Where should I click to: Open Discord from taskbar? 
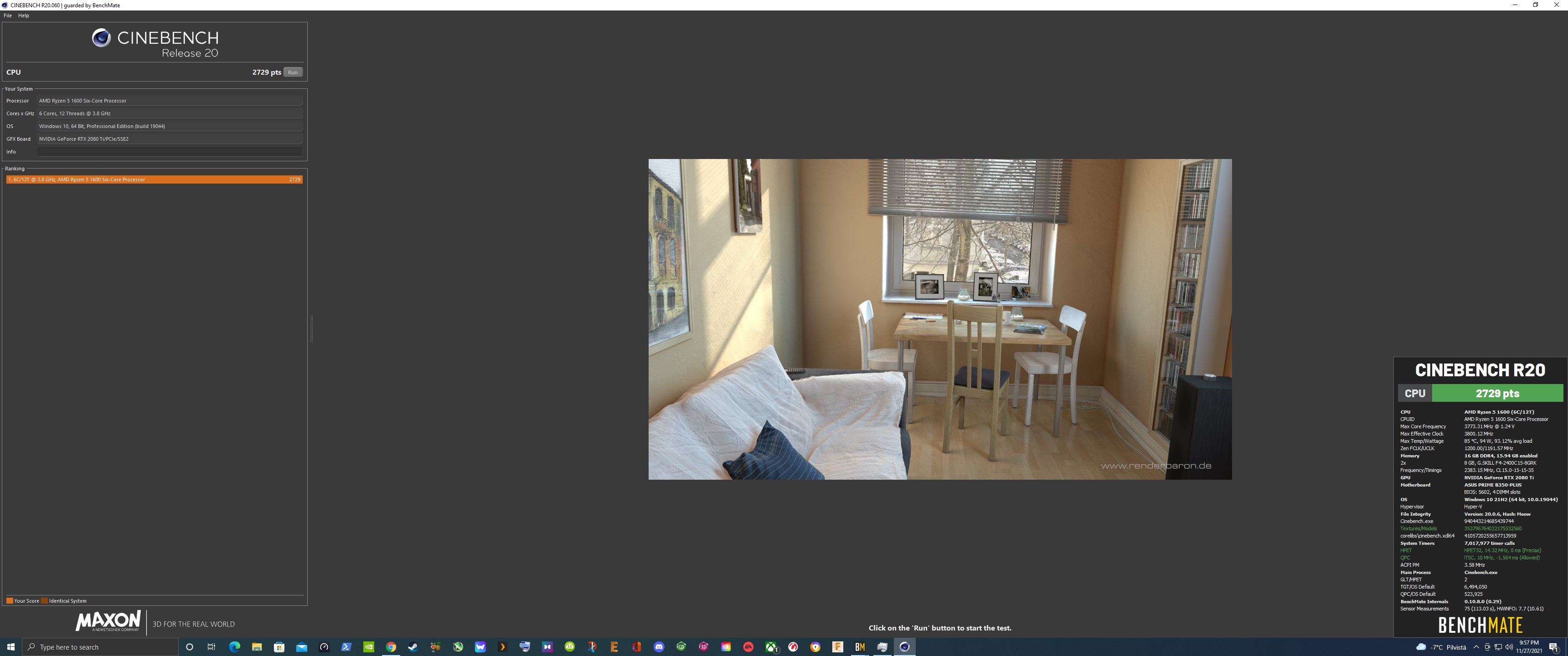(659, 647)
